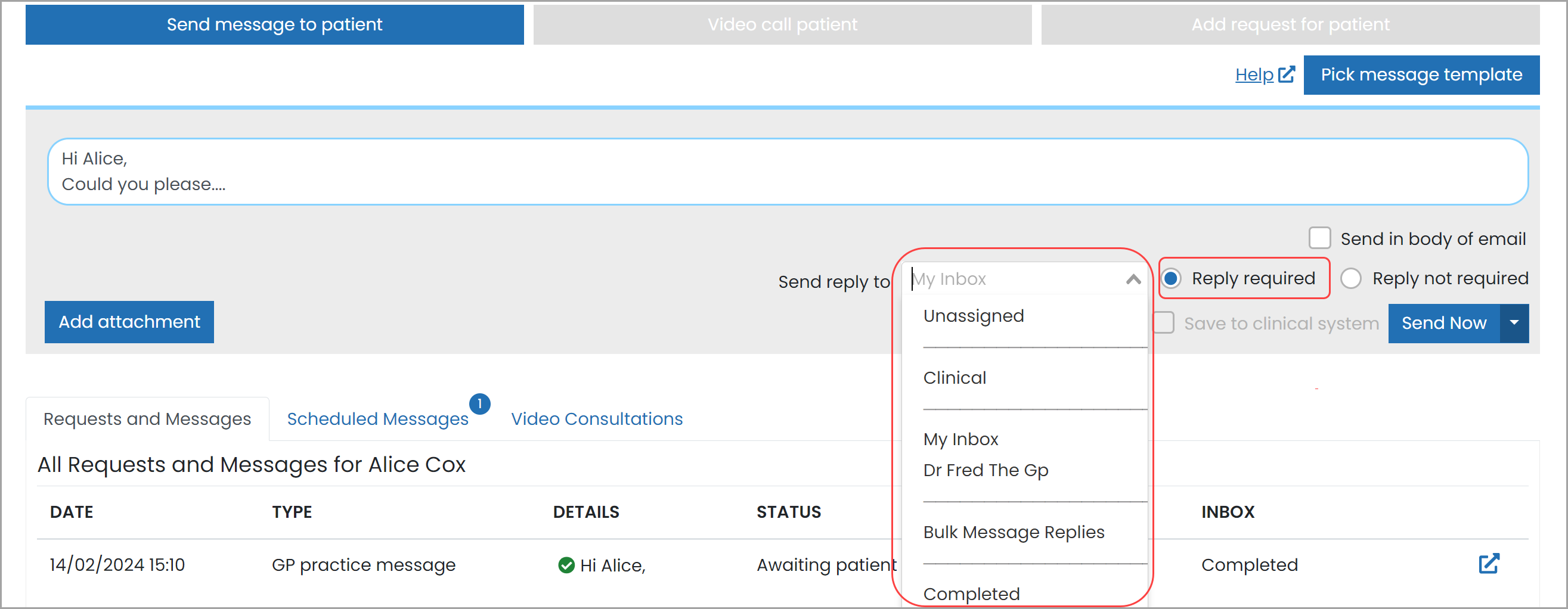Image resolution: width=1568 pixels, height=609 pixels.
Task: Click the external link icon beside Help
Action: pos(1287,74)
